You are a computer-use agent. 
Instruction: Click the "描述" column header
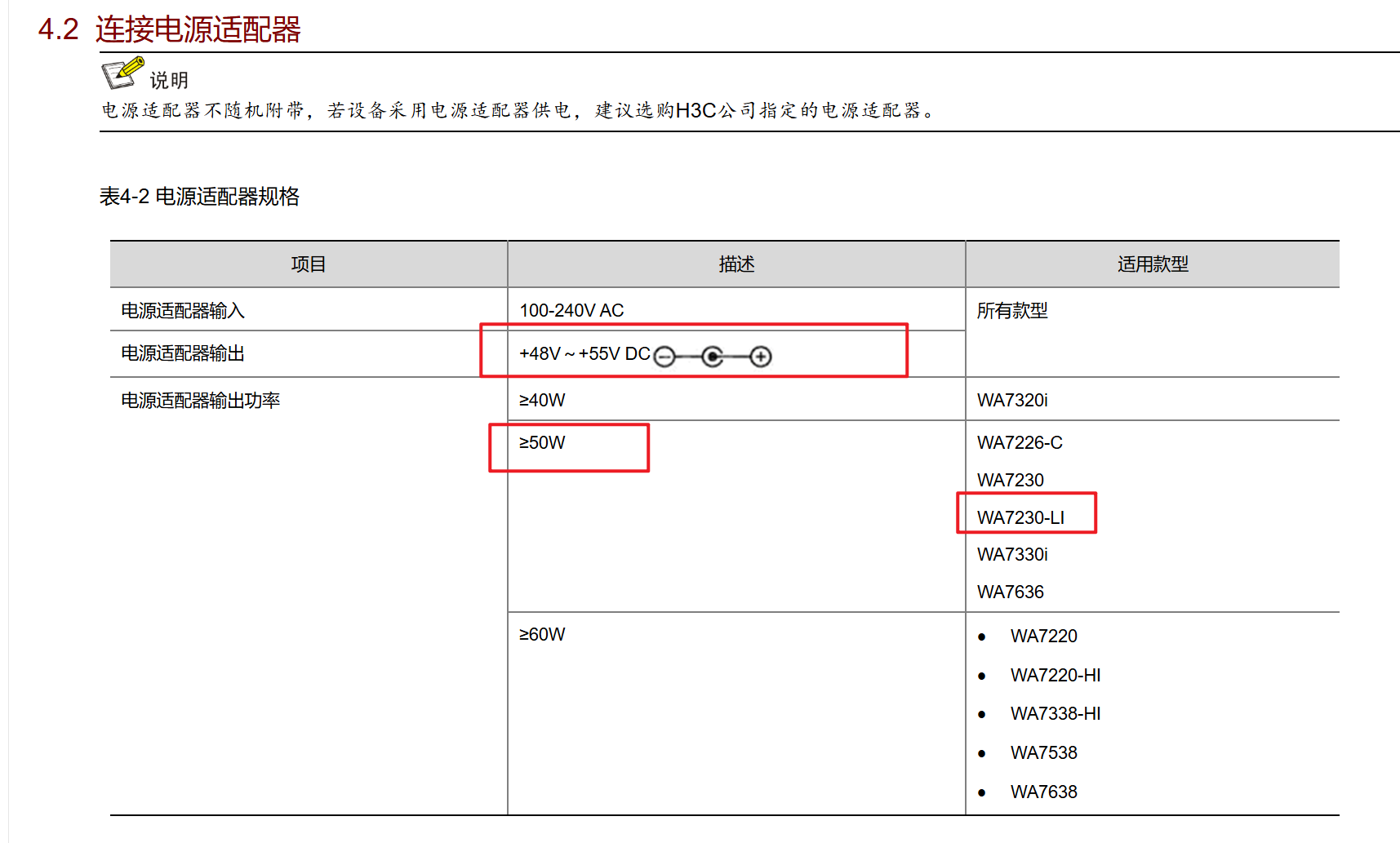coord(736,264)
